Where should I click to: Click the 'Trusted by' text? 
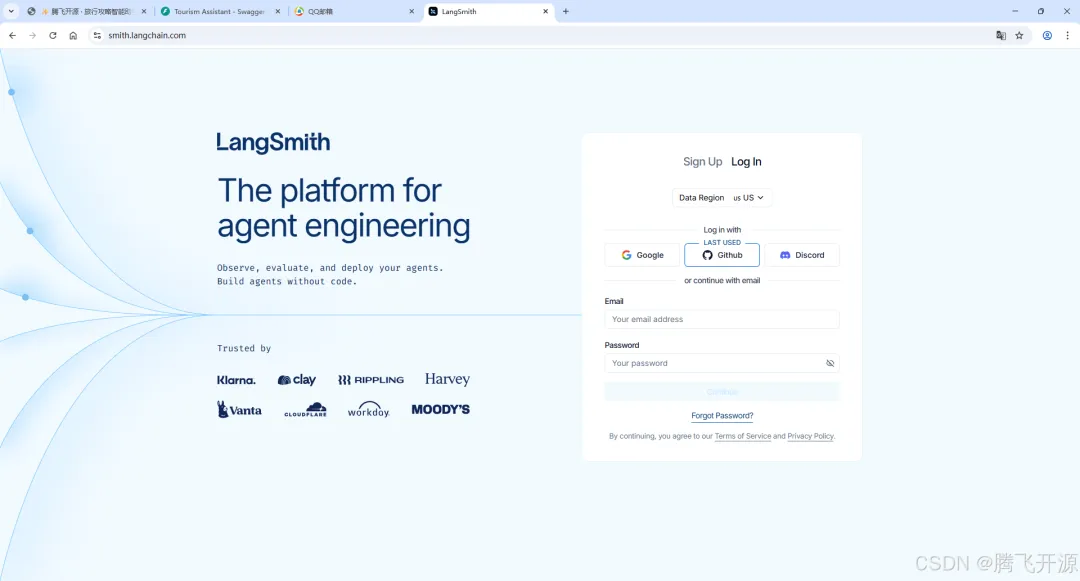coord(244,348)
